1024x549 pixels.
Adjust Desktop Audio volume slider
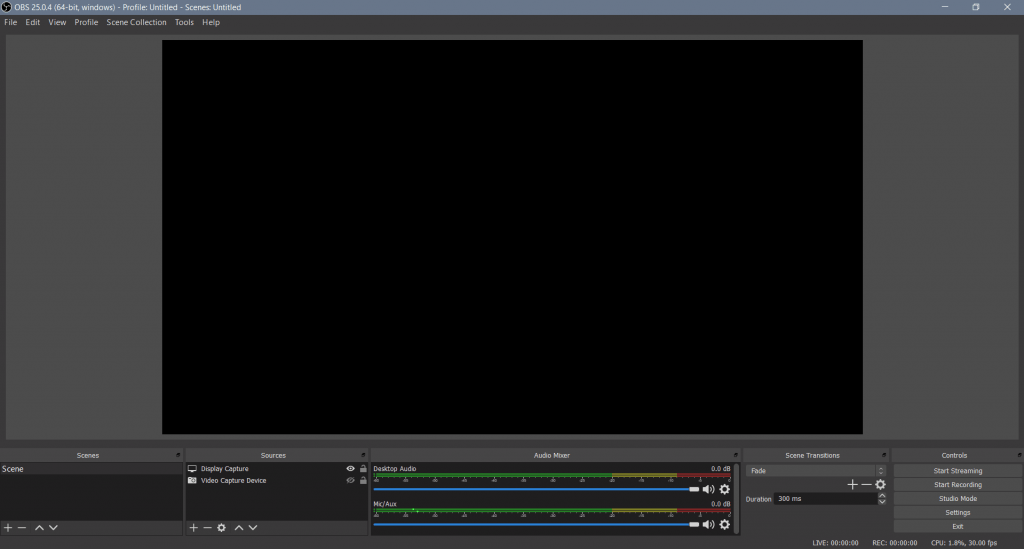pos(536,489)
